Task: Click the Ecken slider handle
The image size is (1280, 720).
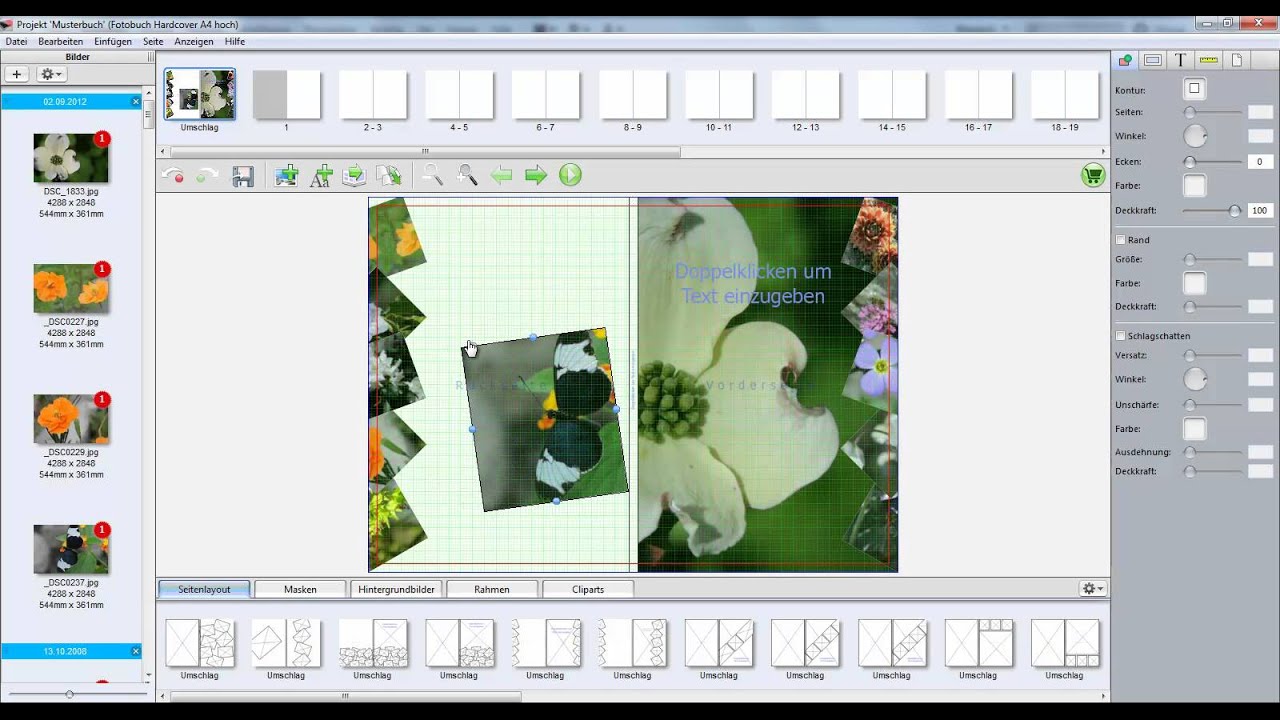Action: 1190,161
